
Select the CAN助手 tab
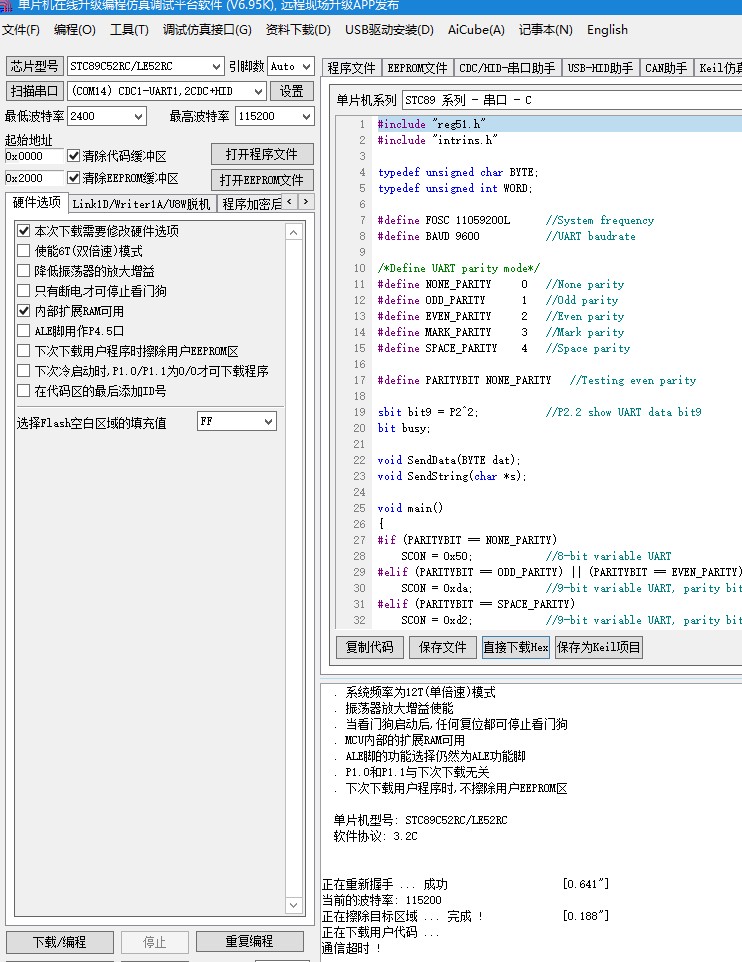coord(666,67)
